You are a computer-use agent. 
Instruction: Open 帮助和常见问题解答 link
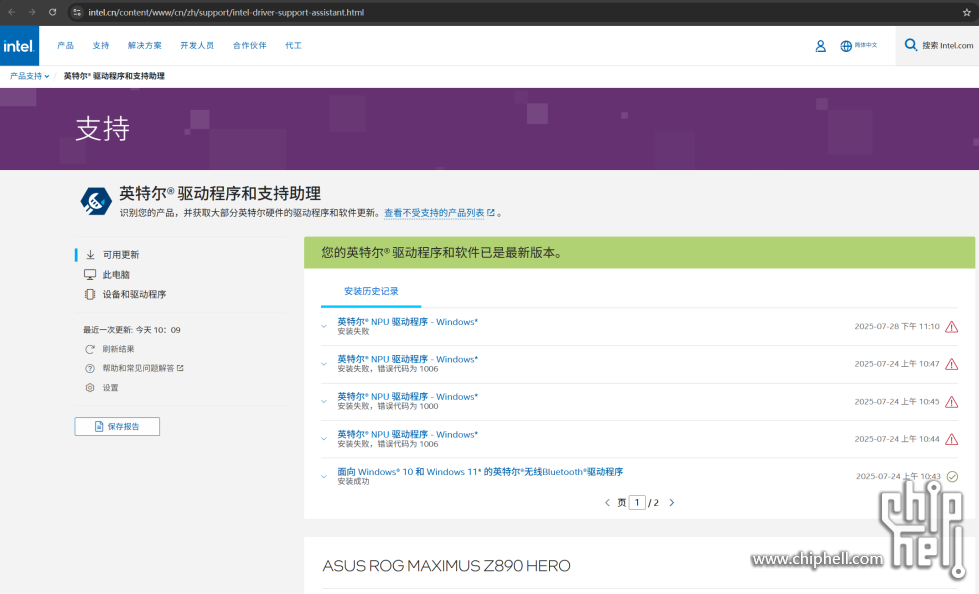143,369
